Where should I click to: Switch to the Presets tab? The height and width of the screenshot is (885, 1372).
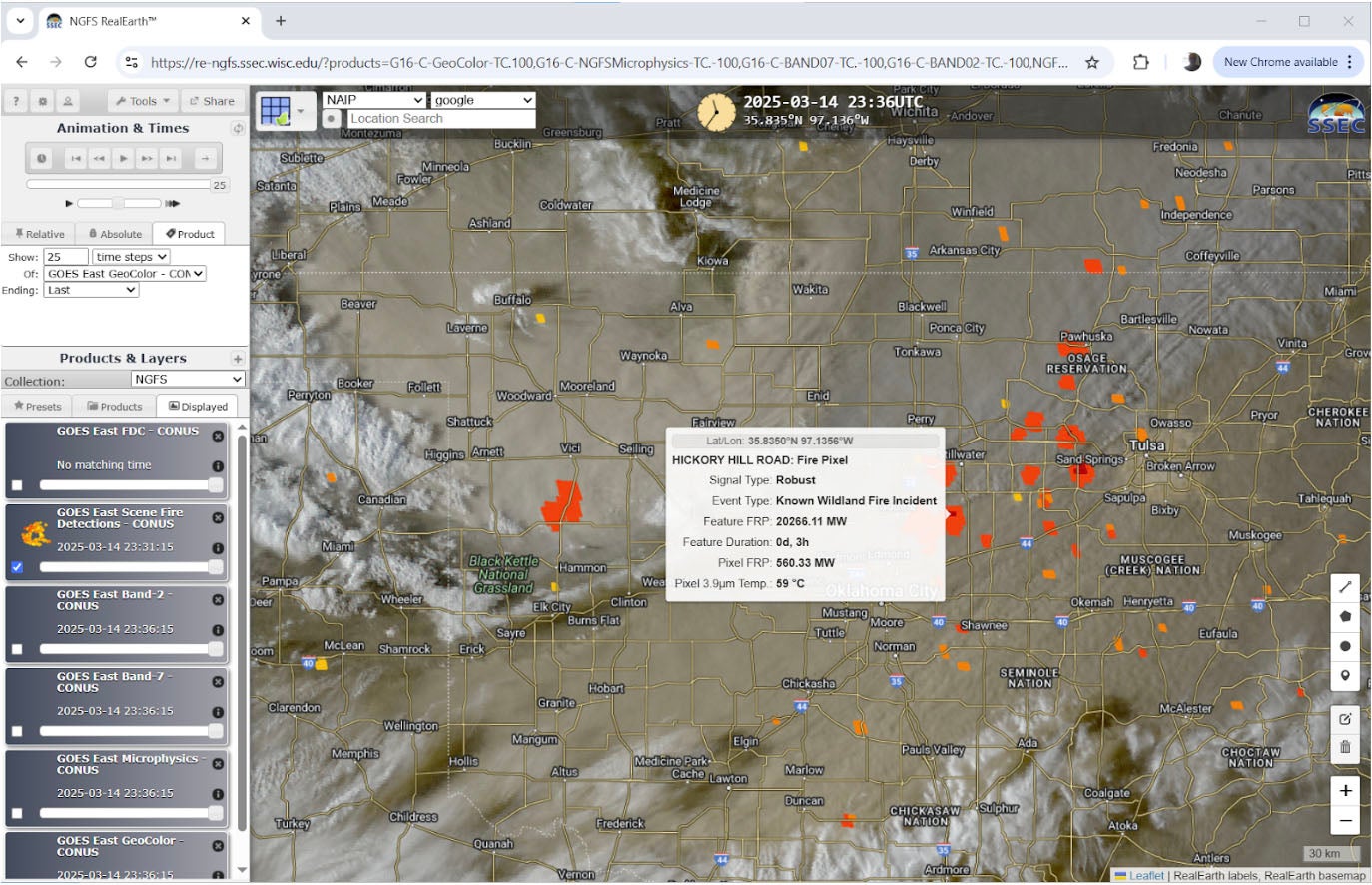[38, 407]
